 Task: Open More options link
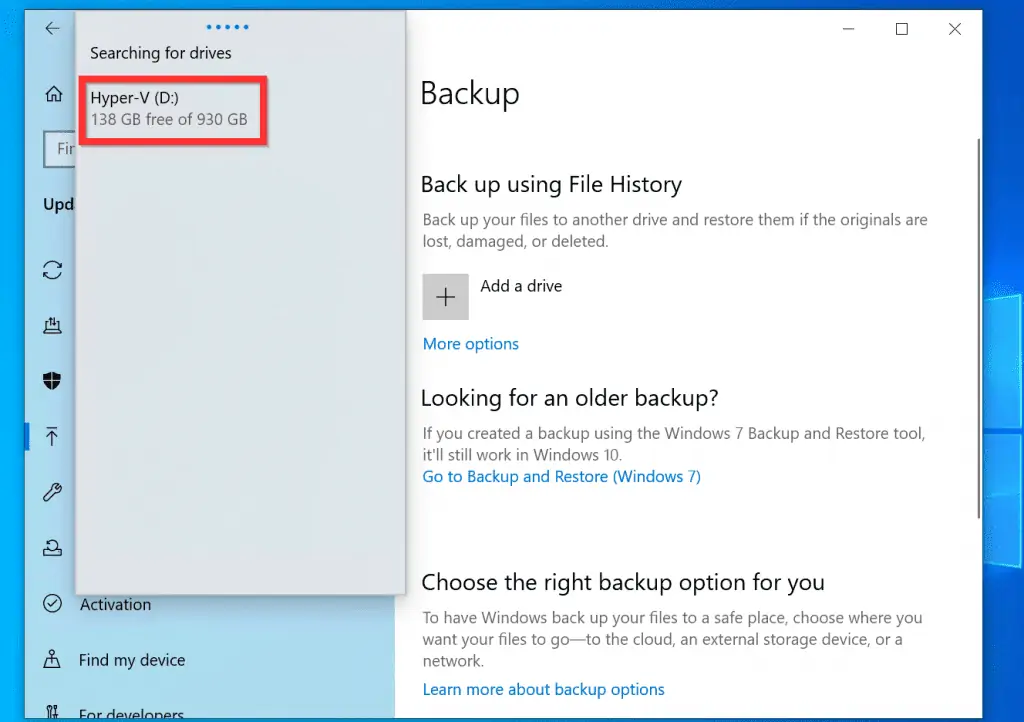470,344
